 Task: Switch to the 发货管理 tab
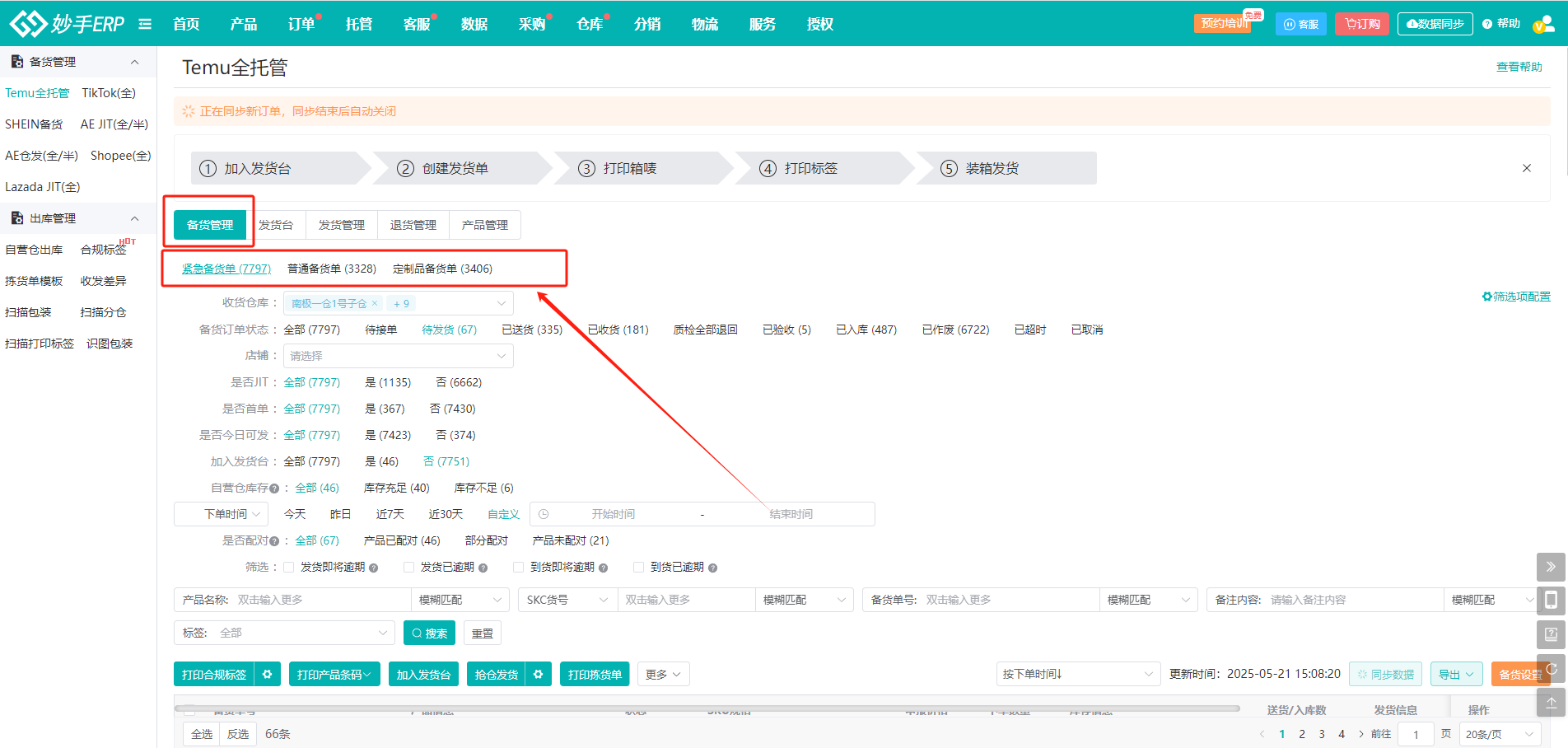click(x=342, y=225)
